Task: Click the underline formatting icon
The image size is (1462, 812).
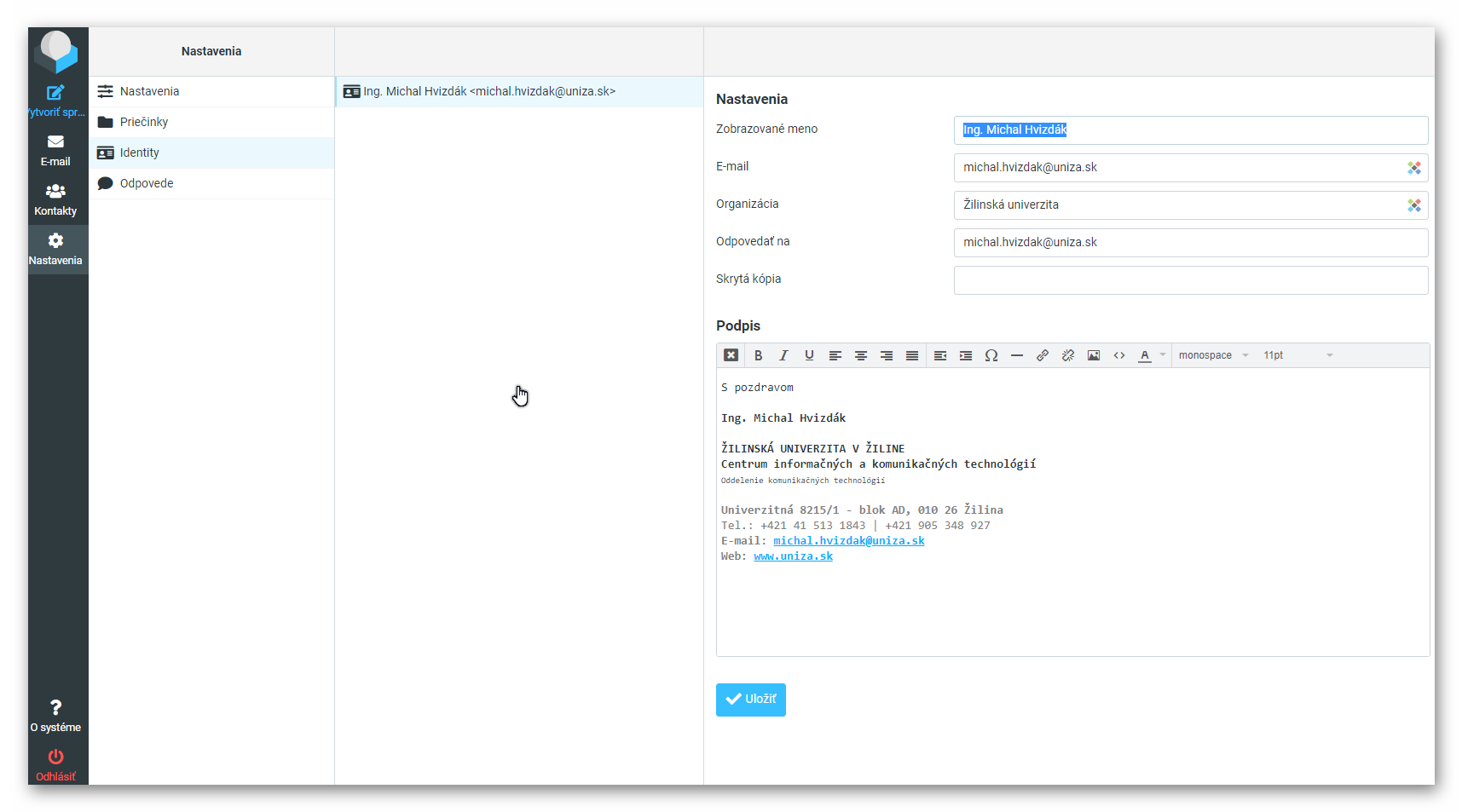Action: (809, 355)
